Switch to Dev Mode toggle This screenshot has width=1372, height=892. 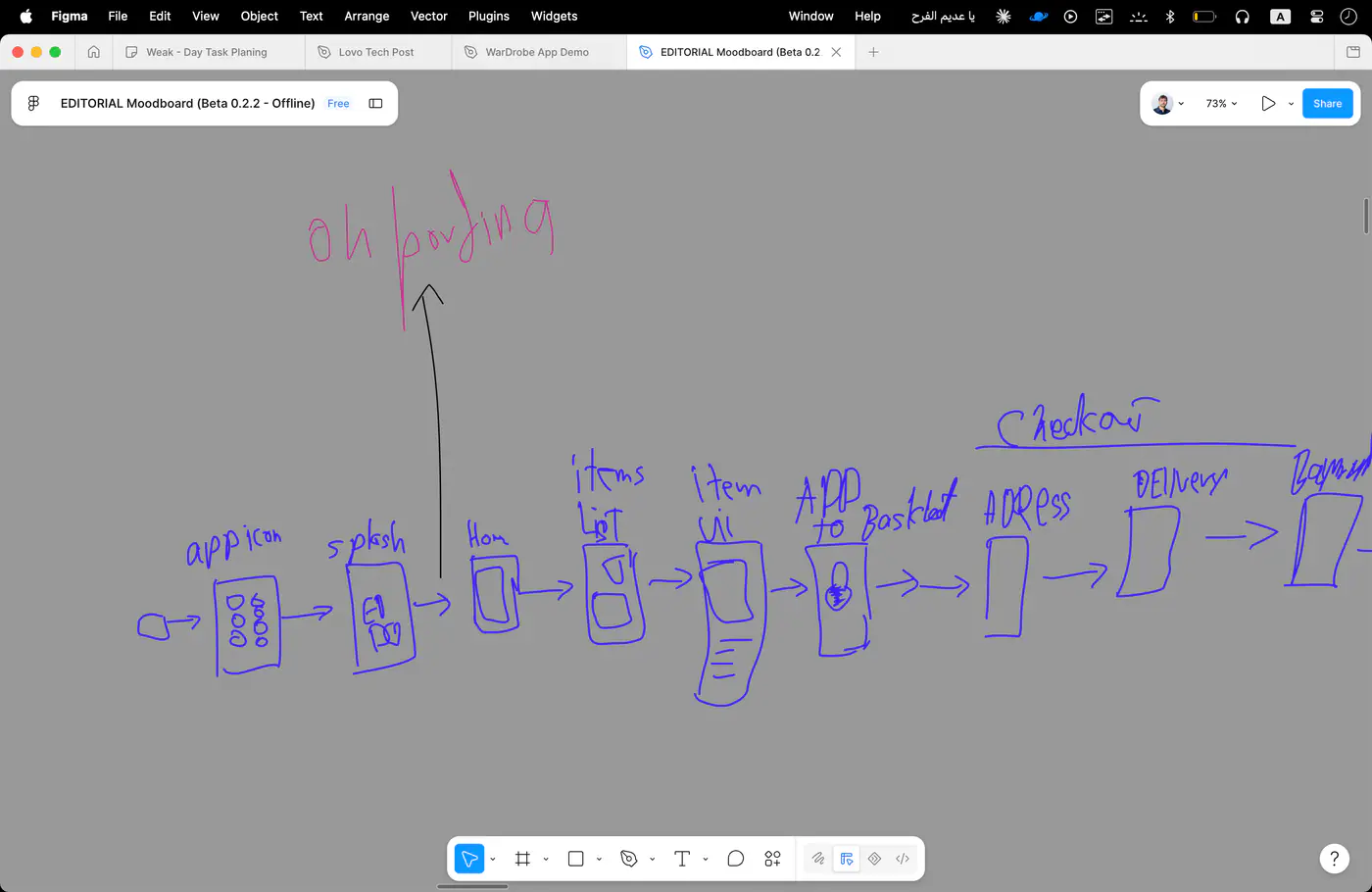tap(903, 859)
